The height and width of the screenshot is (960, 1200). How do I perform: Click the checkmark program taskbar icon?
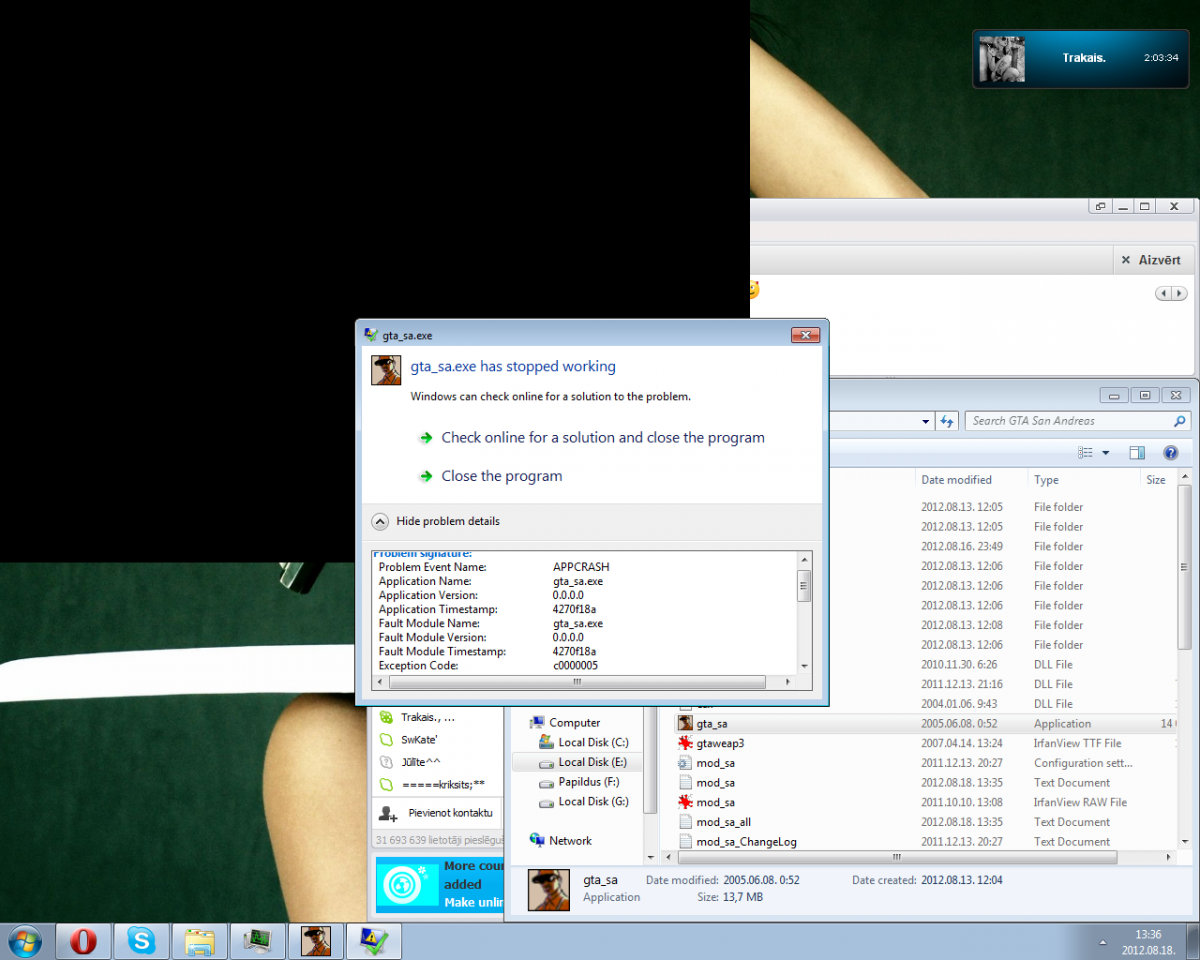pos(374,941)
